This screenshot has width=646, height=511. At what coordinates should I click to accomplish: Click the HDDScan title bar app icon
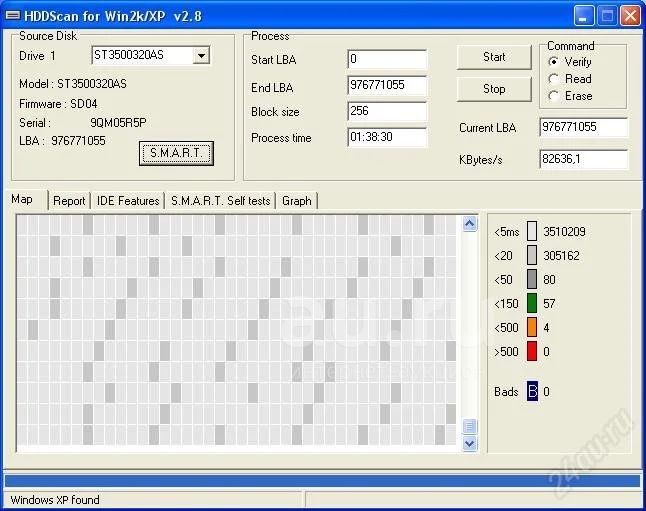pyautogui.click(x=12, y=16)
